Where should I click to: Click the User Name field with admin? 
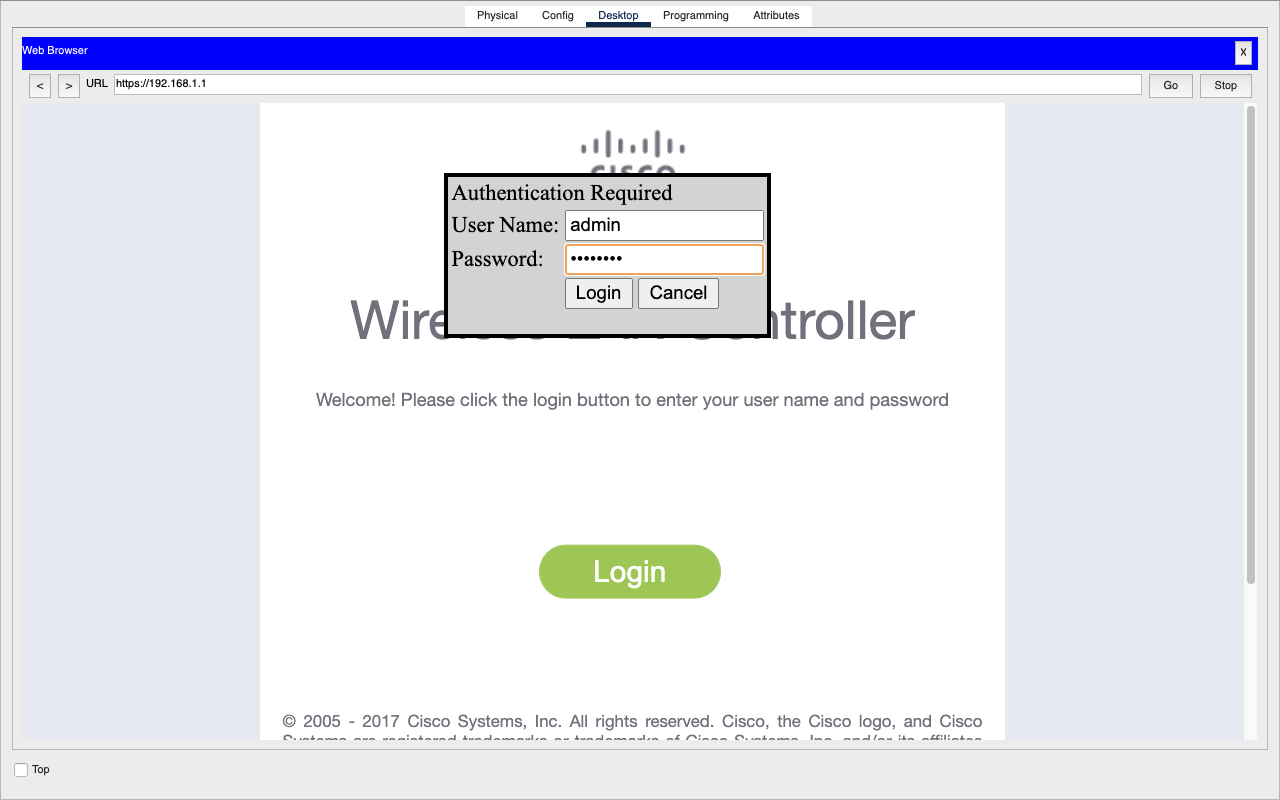pyautogui.click(x=664, y=225)
